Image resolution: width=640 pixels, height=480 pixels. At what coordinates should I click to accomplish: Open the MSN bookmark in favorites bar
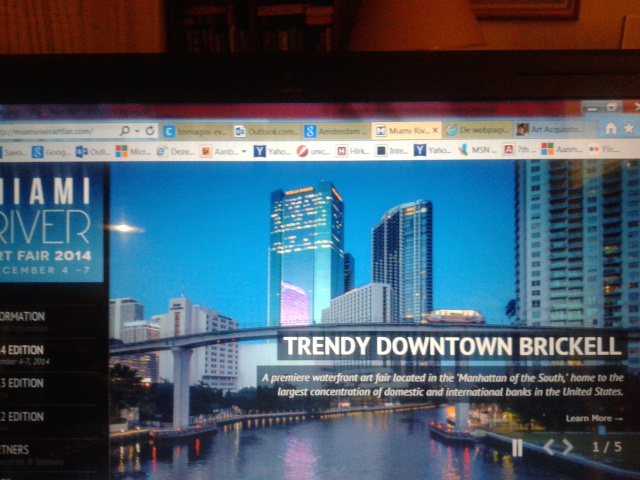[478, 150]
